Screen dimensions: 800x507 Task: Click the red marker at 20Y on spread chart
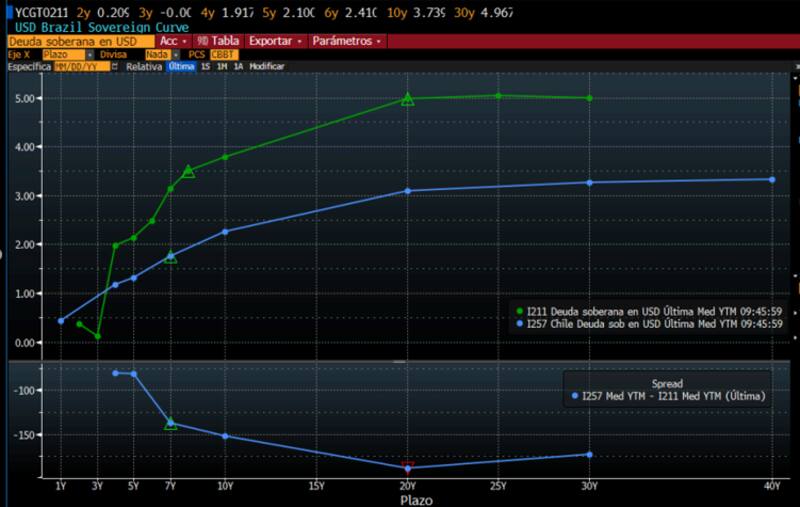(x=407, y=465)
